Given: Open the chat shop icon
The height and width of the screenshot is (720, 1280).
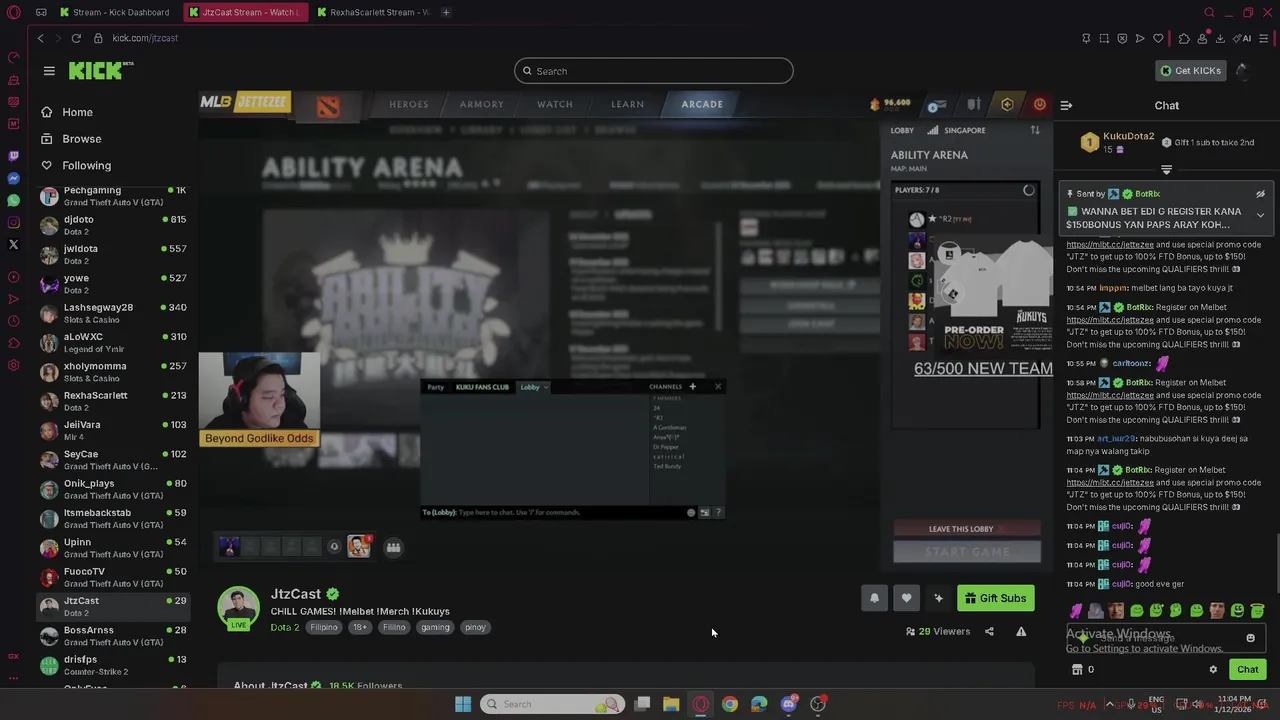Looking at the screenshot, I should pyautogui.click(x=1077, y=670).
